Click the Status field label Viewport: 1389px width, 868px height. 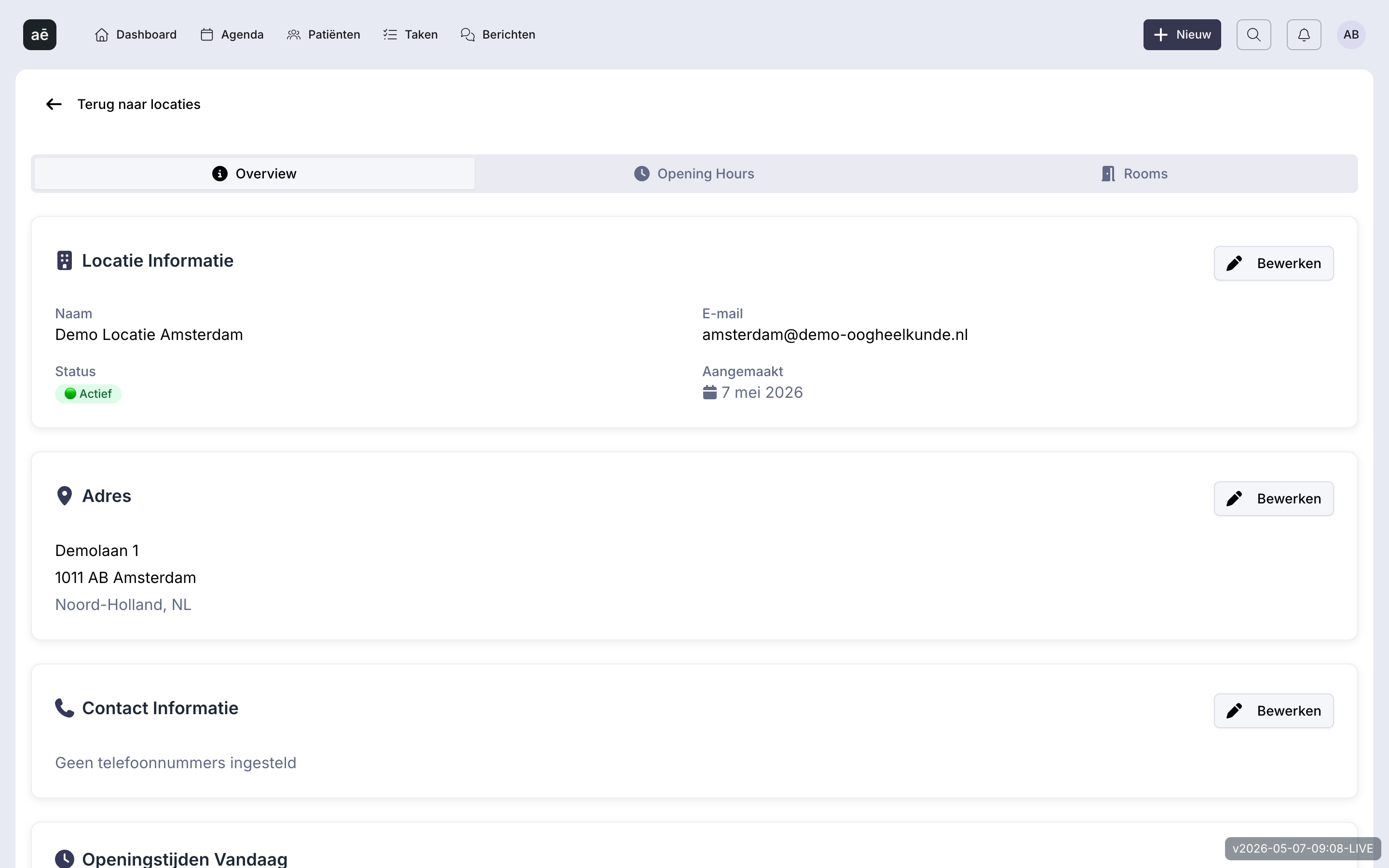tap(75, 371)
